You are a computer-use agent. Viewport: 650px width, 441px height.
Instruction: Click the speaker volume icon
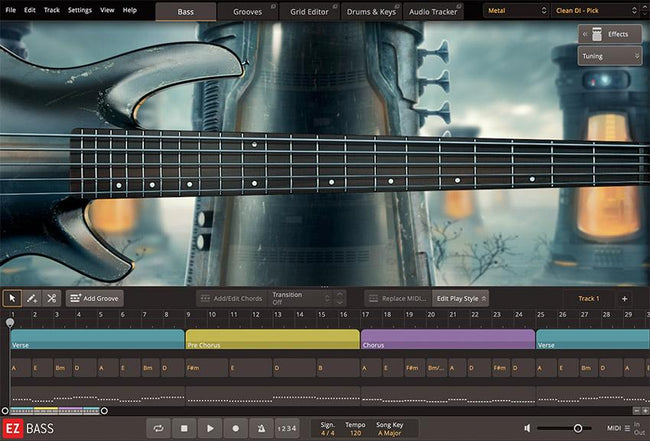click(x=529, y=428)
